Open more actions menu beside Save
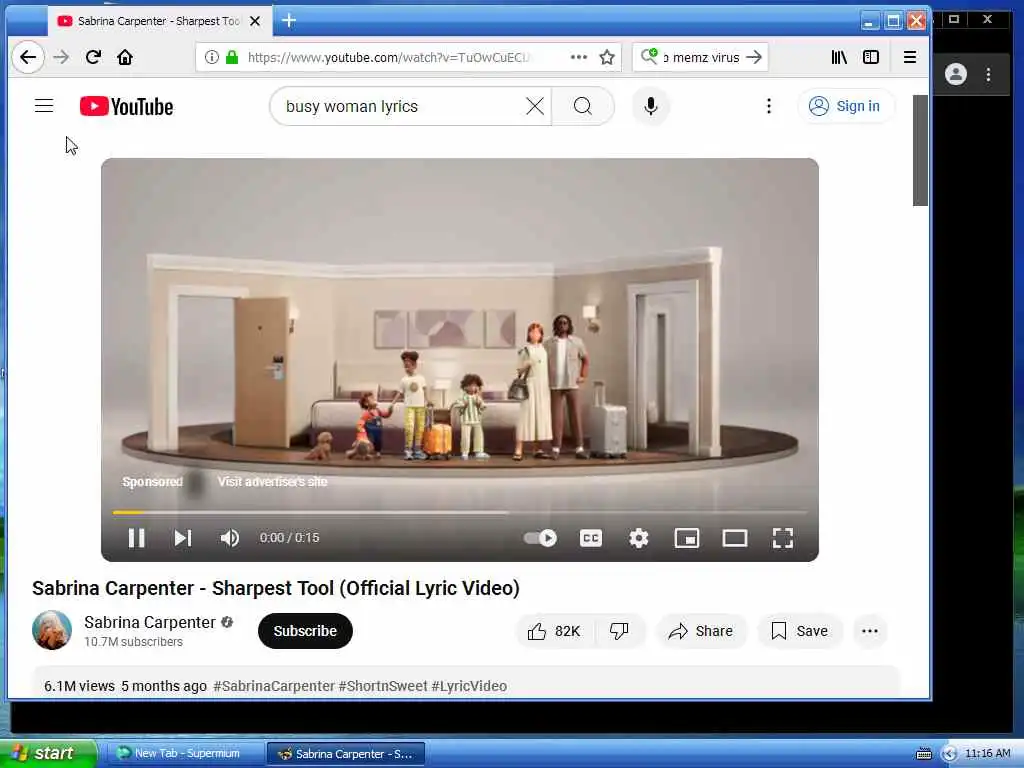Screen dimensions: 1024x768 pos(869,631)
